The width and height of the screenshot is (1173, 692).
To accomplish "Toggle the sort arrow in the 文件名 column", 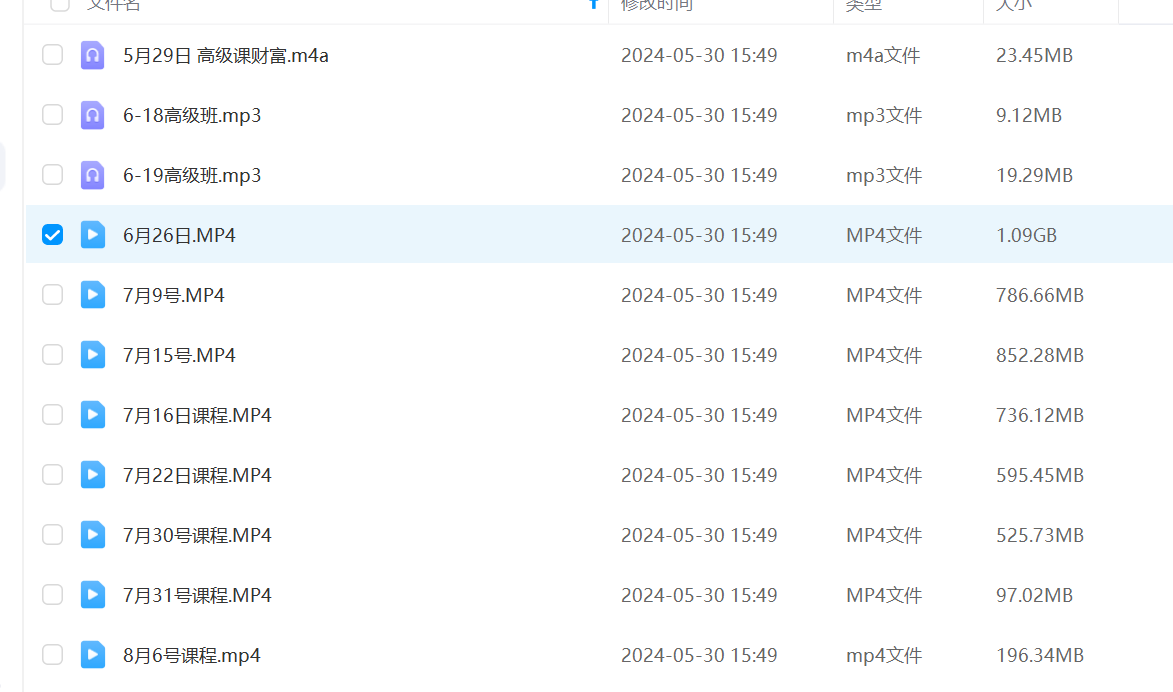I will tap(594, 4).
